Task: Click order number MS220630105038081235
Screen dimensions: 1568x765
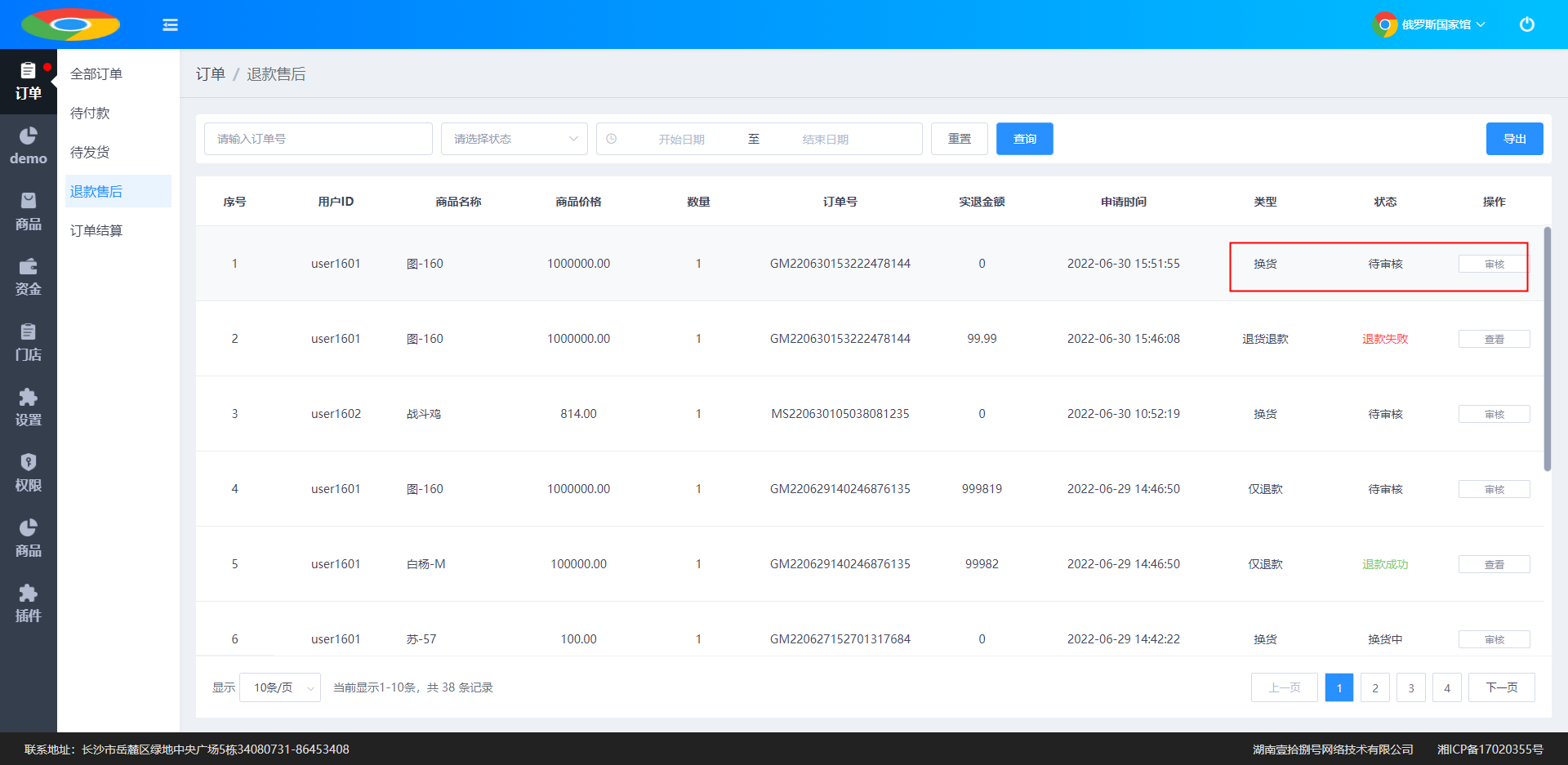Action: click(840, 414)
